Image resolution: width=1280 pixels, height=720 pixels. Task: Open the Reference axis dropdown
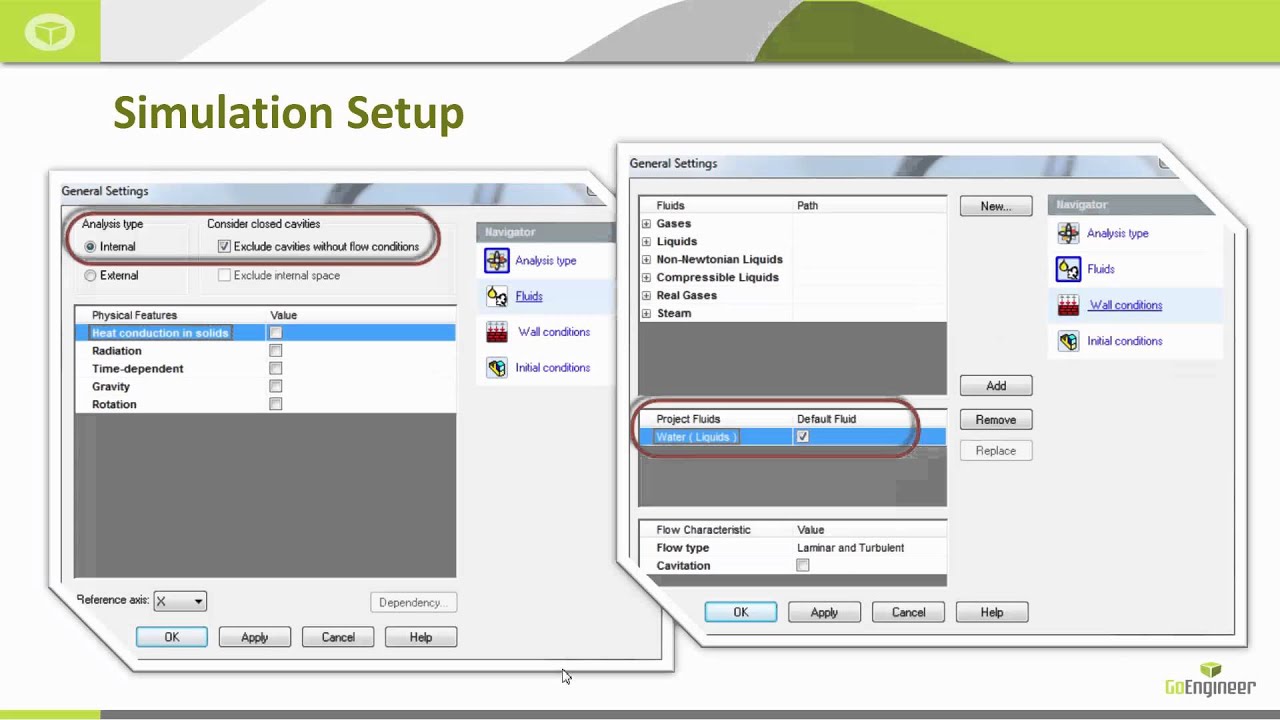pyautogui.click(x=180, y=601)
